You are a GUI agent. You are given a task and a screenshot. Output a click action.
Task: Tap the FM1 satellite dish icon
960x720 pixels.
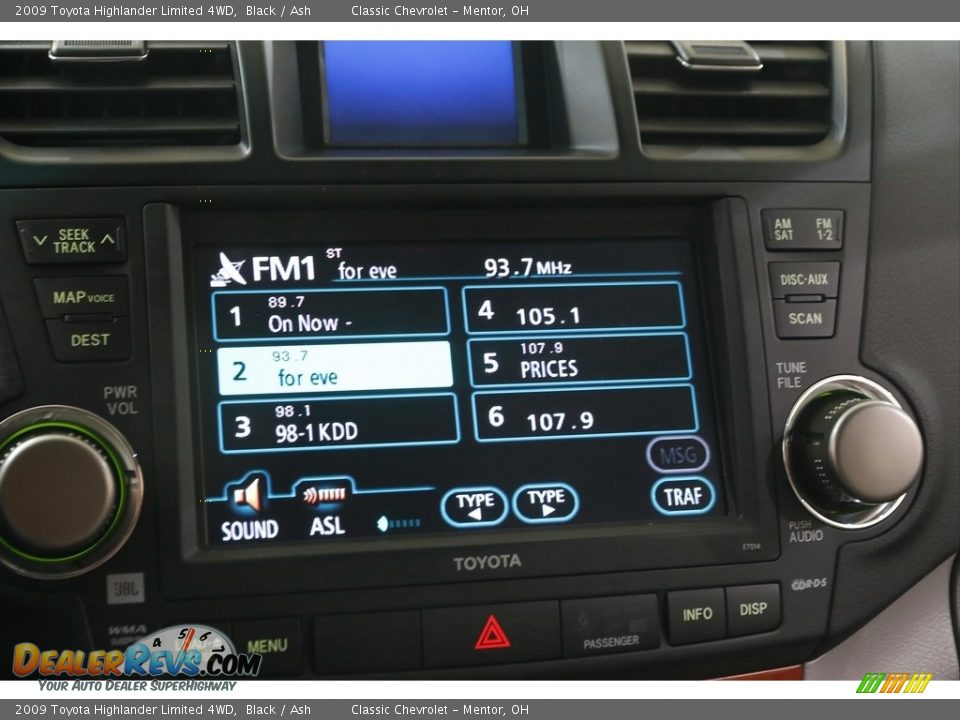[228, 269]
